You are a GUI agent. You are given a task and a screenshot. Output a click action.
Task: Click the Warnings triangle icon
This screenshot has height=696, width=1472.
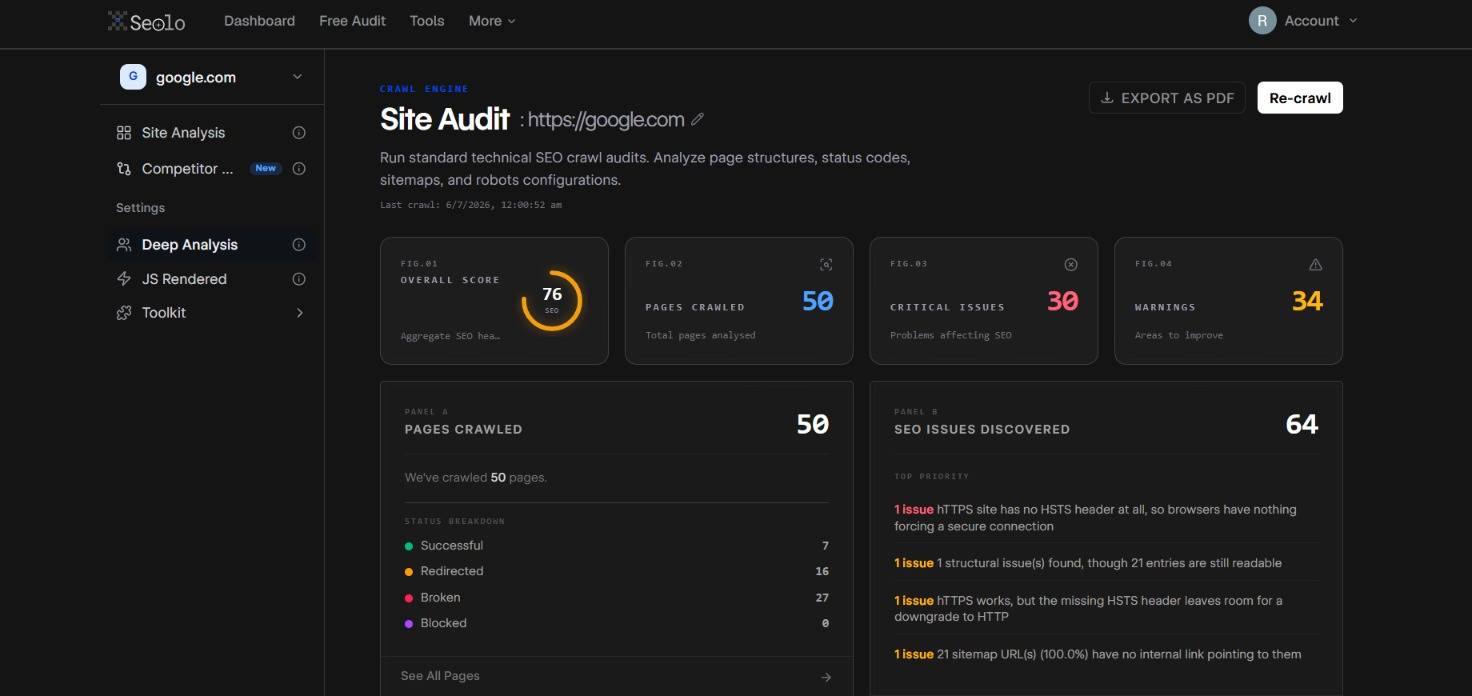point(1315,264)
